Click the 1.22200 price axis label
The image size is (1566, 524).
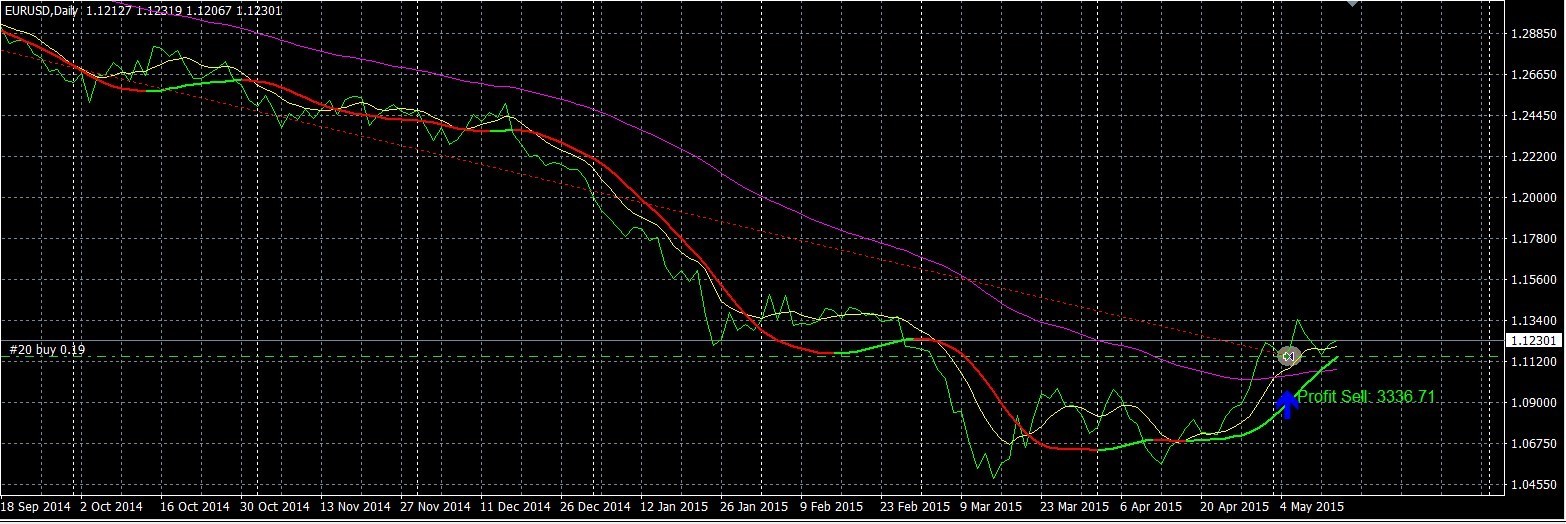point(1532,156)
